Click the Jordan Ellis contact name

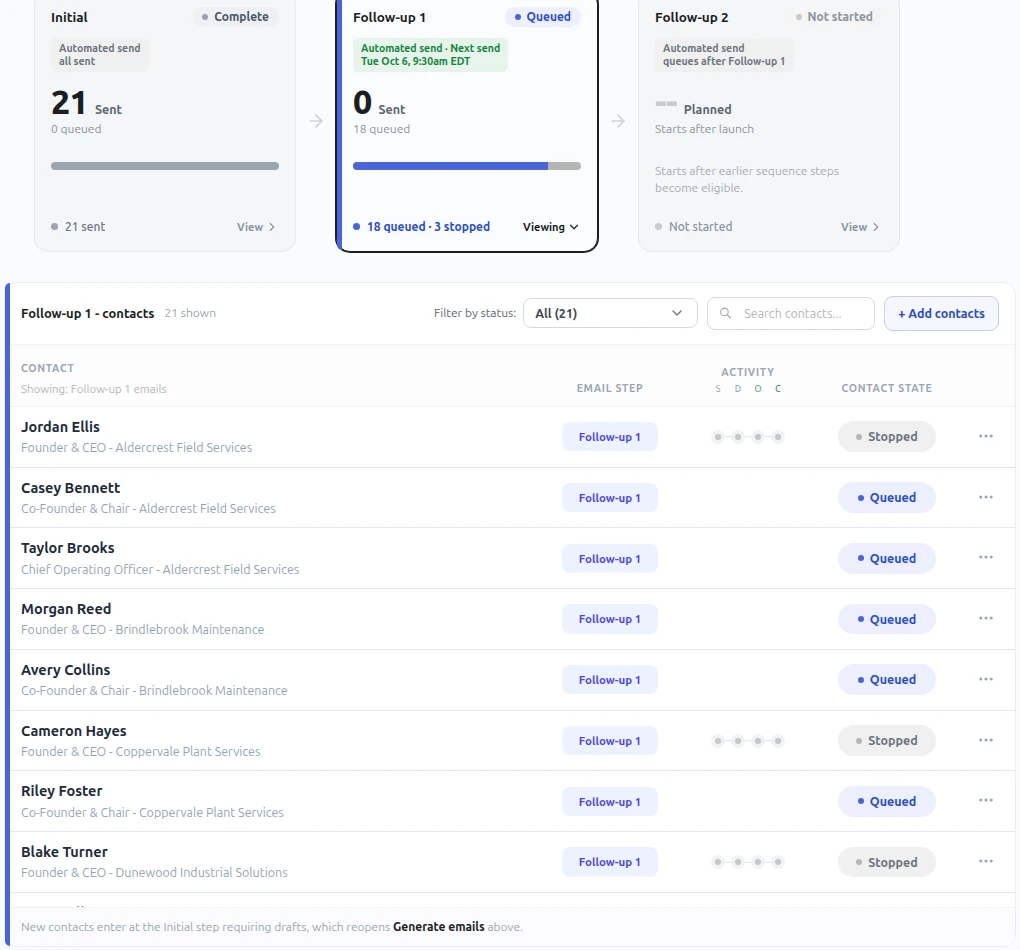point(60,427)
